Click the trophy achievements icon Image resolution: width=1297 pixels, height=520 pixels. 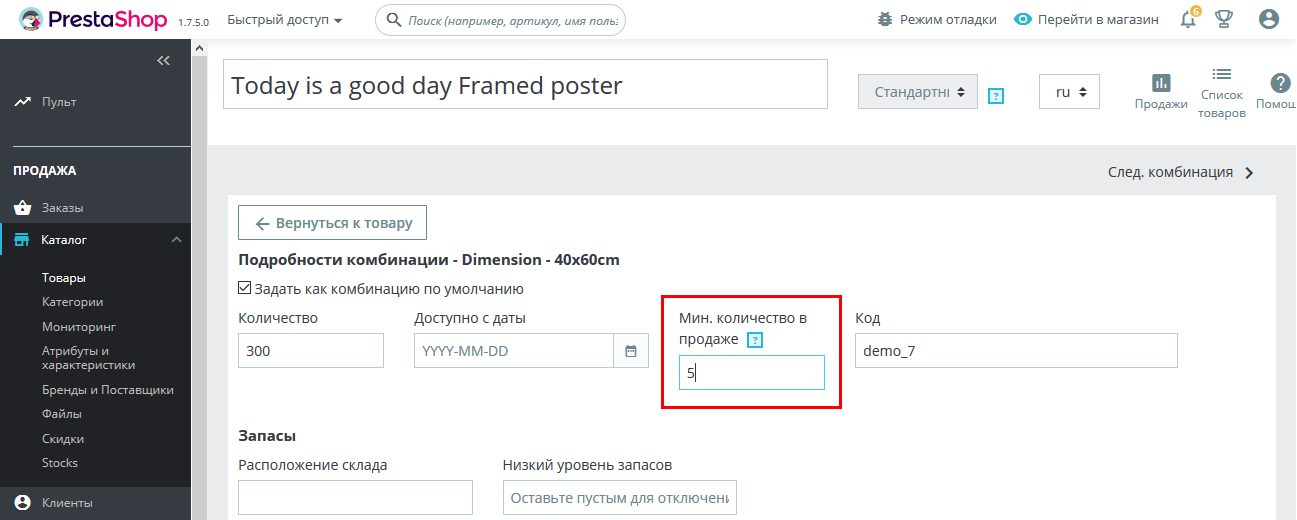coord(1223,19)
